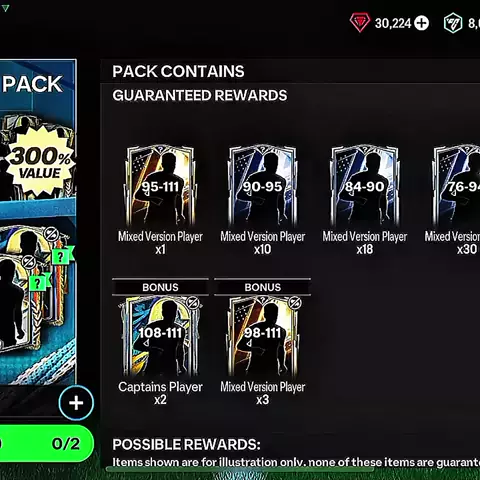Tap the Possible Rewards heading
This screenshot has width=480, height=480.
click(x=186, y=444)
